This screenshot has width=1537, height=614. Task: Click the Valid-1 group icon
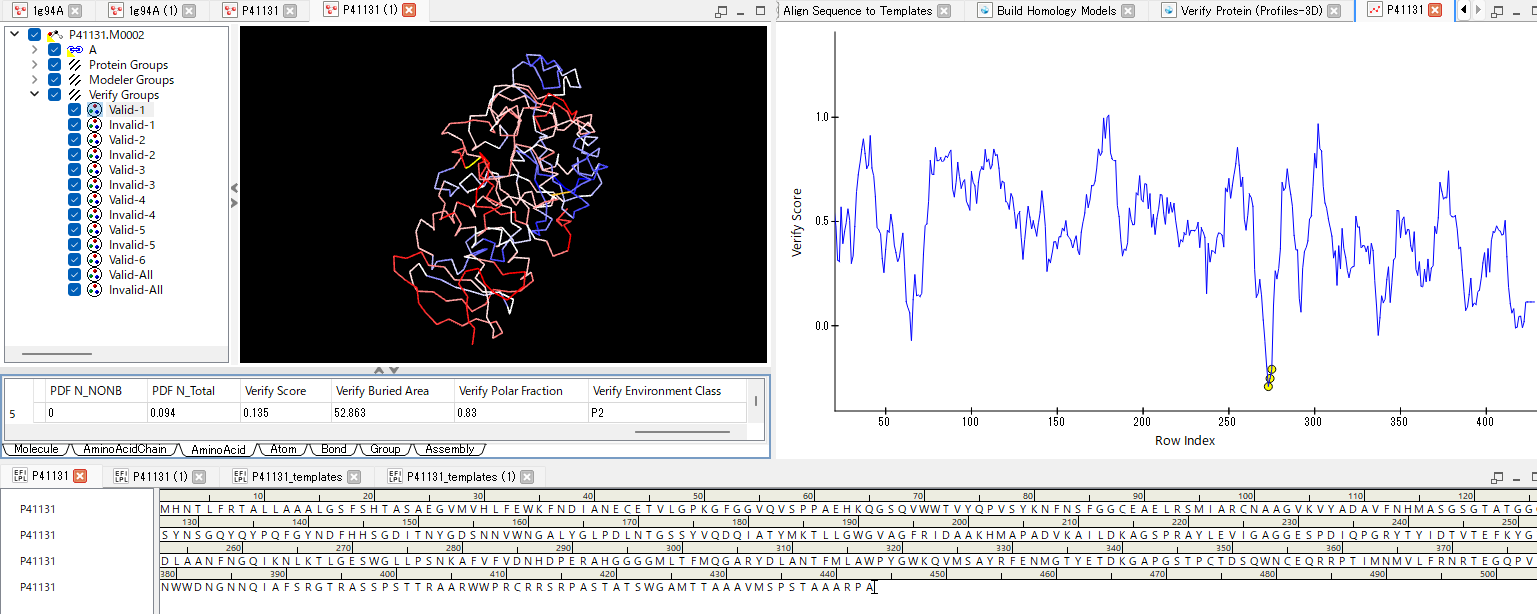(95, 110)
